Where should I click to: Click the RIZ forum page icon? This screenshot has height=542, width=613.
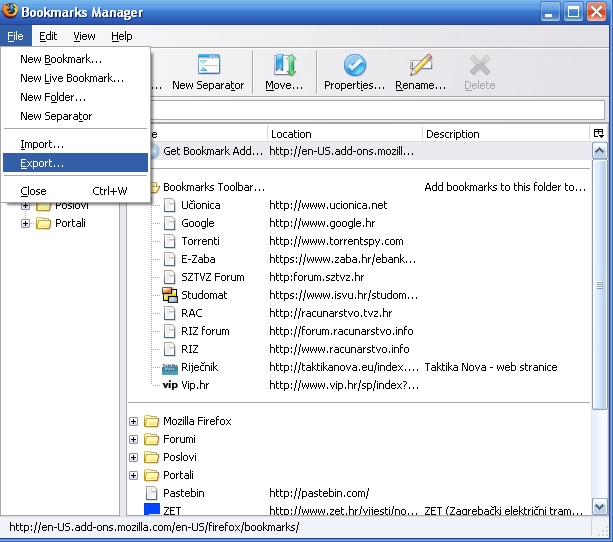169,331
